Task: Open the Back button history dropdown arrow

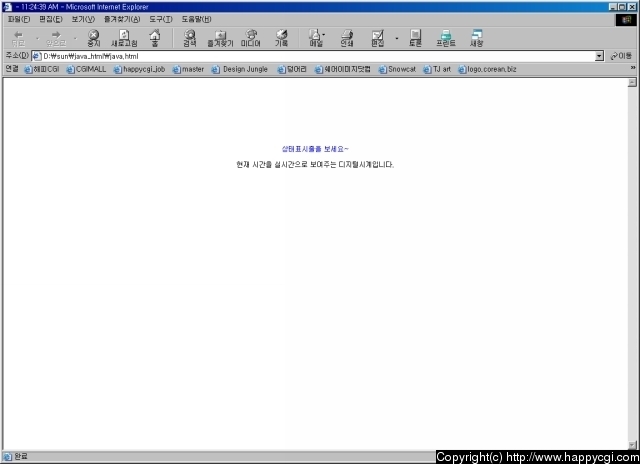Action: (37, 38)
